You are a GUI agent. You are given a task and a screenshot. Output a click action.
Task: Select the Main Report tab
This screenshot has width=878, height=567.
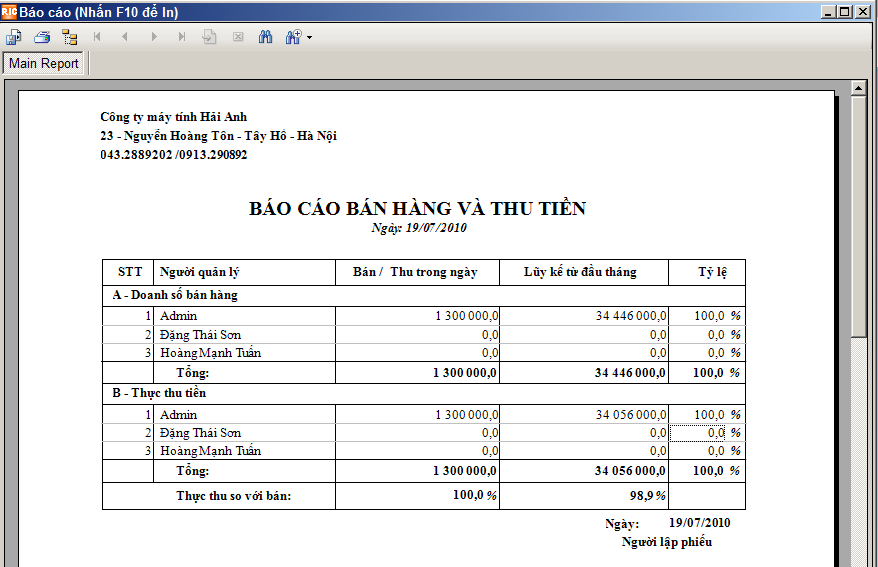[44, 63]
